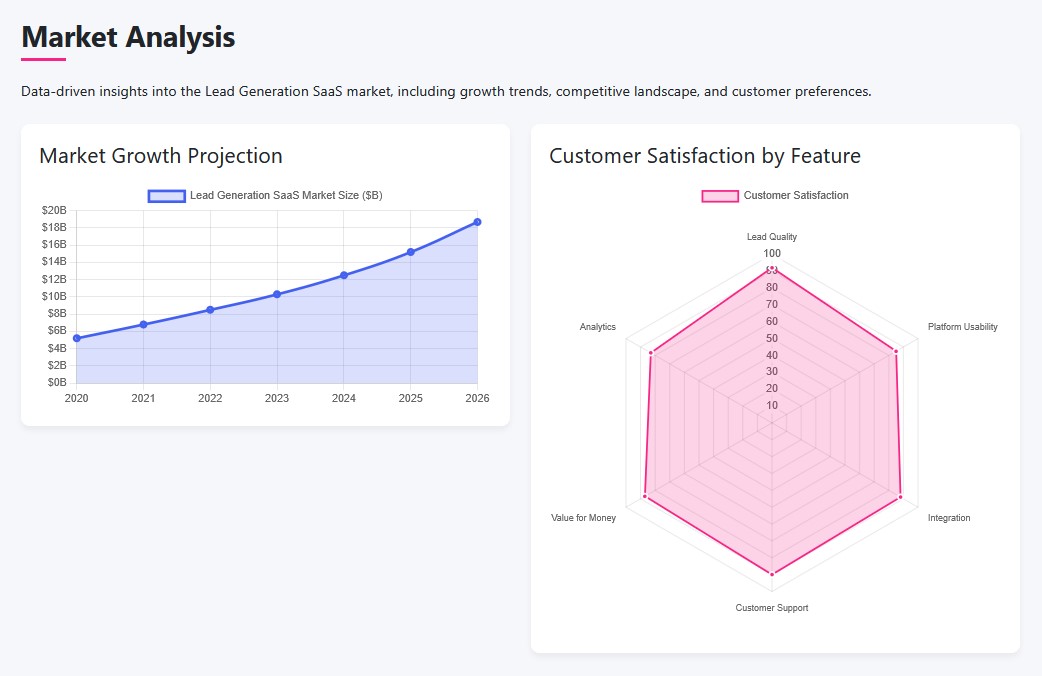Click the blue legend color box

(x=167, y=196)
